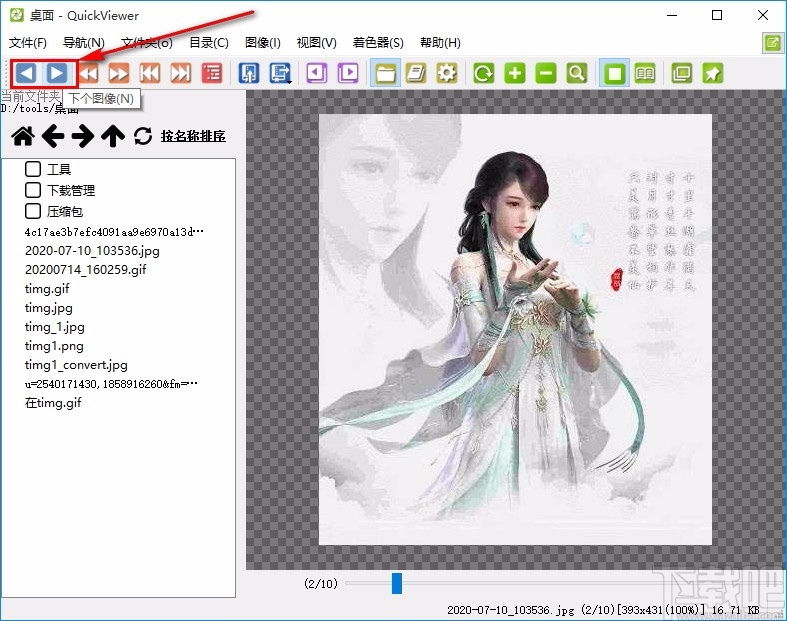
Task: Open the catalog notebook icon
Action: coord(416,73)
